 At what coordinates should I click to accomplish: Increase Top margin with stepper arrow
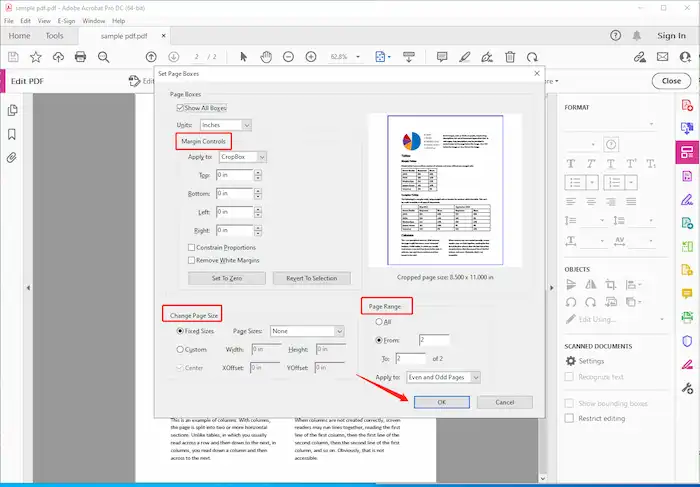(258, 172)
